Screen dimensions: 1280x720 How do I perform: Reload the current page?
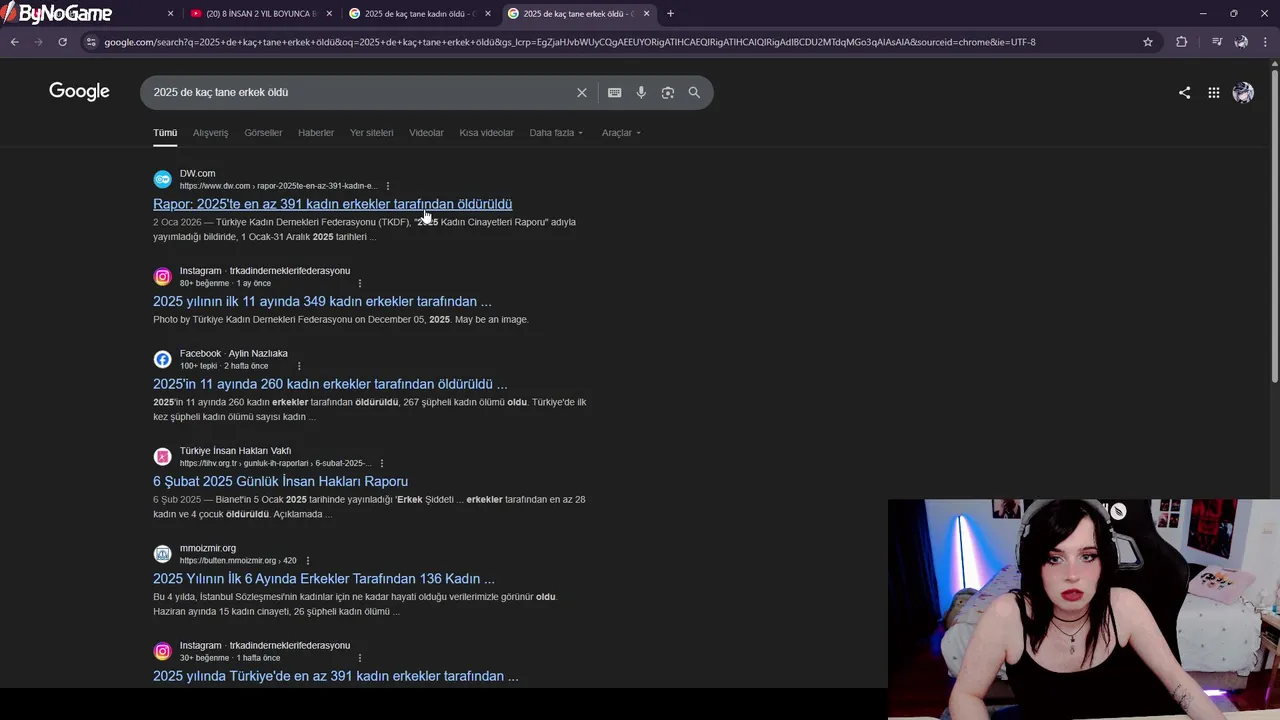(62, 42)
